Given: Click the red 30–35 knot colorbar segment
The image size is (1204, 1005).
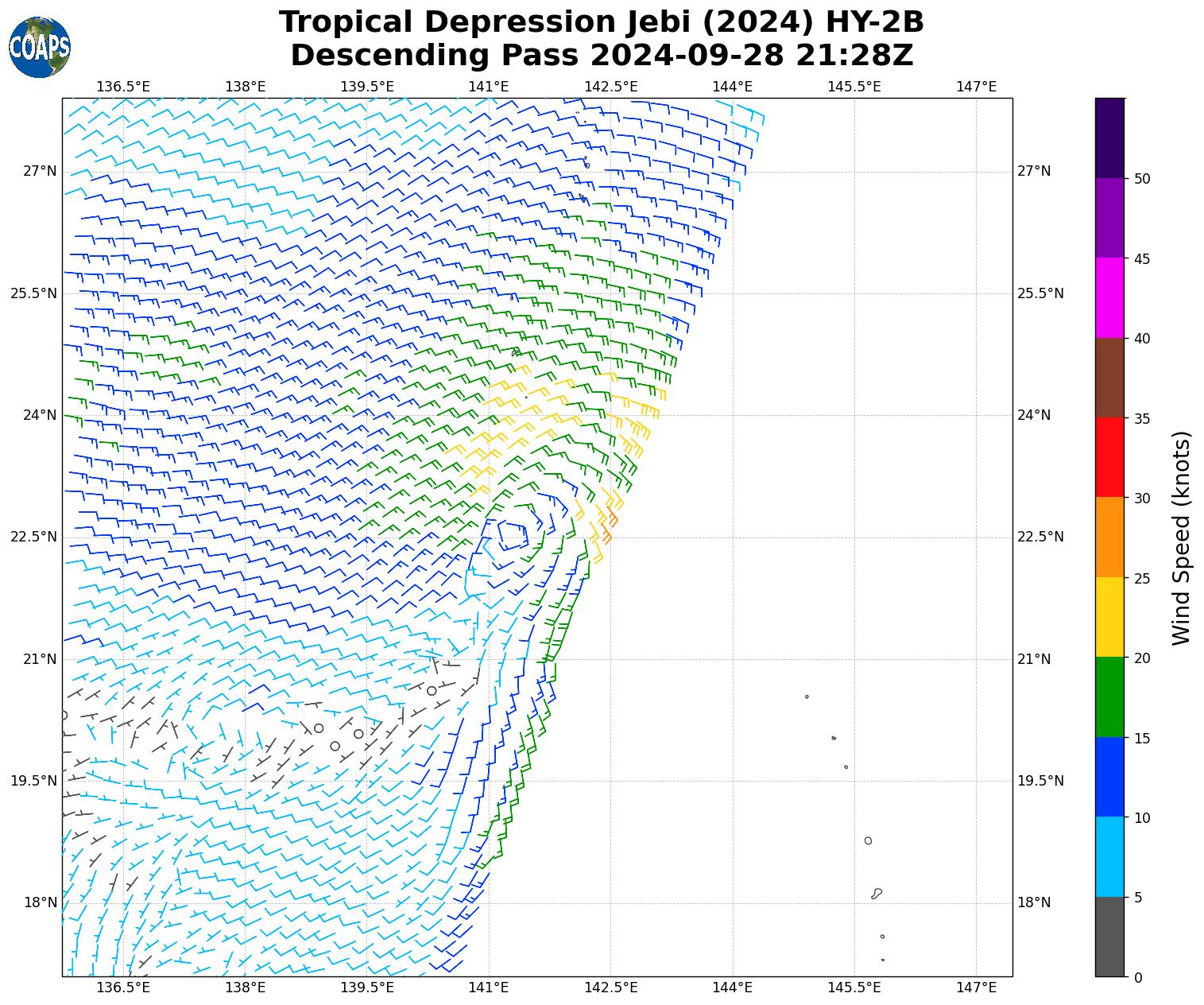Looking at the screenshot, I should [x=1109, y=457].
